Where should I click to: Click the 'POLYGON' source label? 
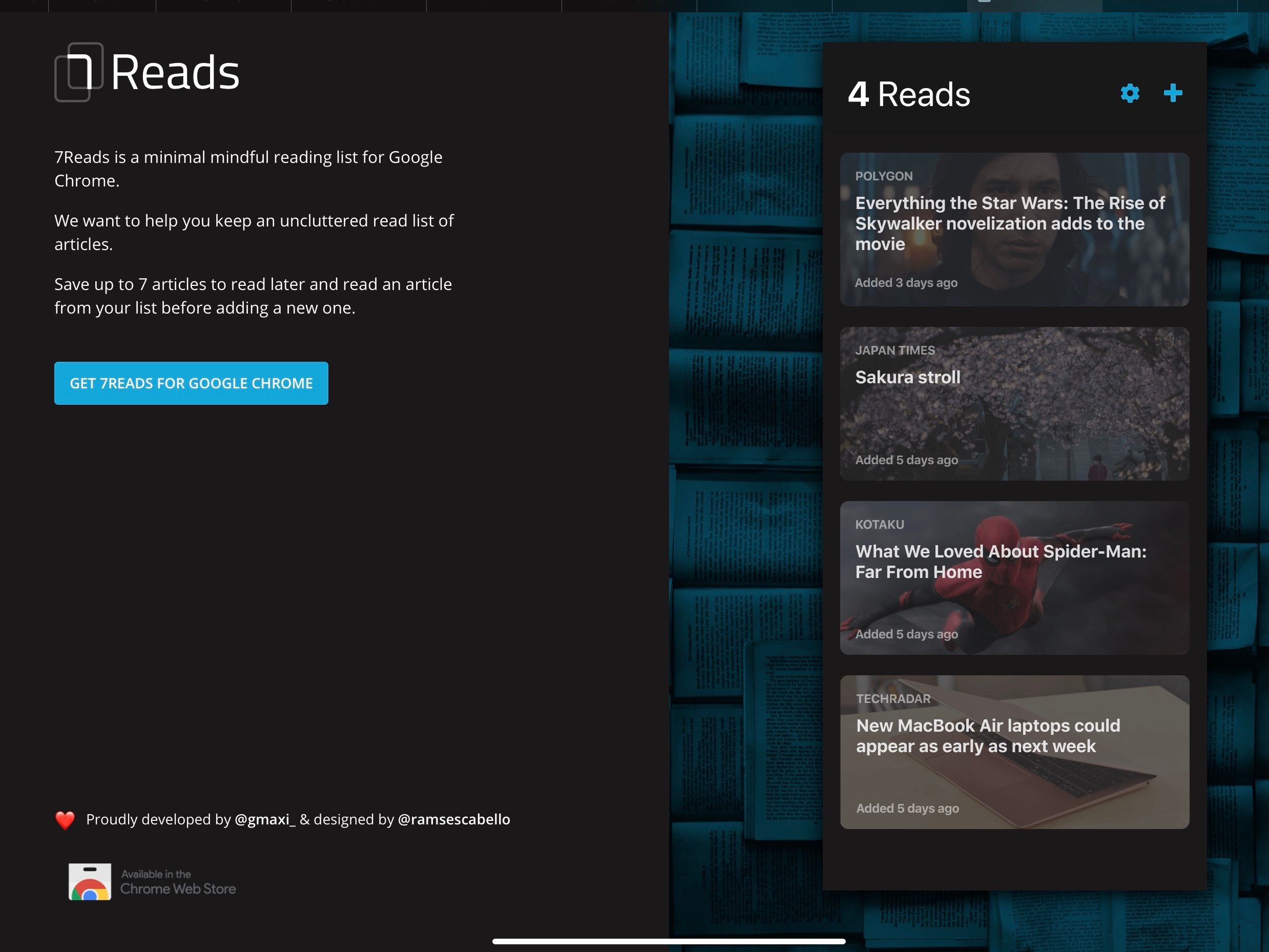coord(883,176)
